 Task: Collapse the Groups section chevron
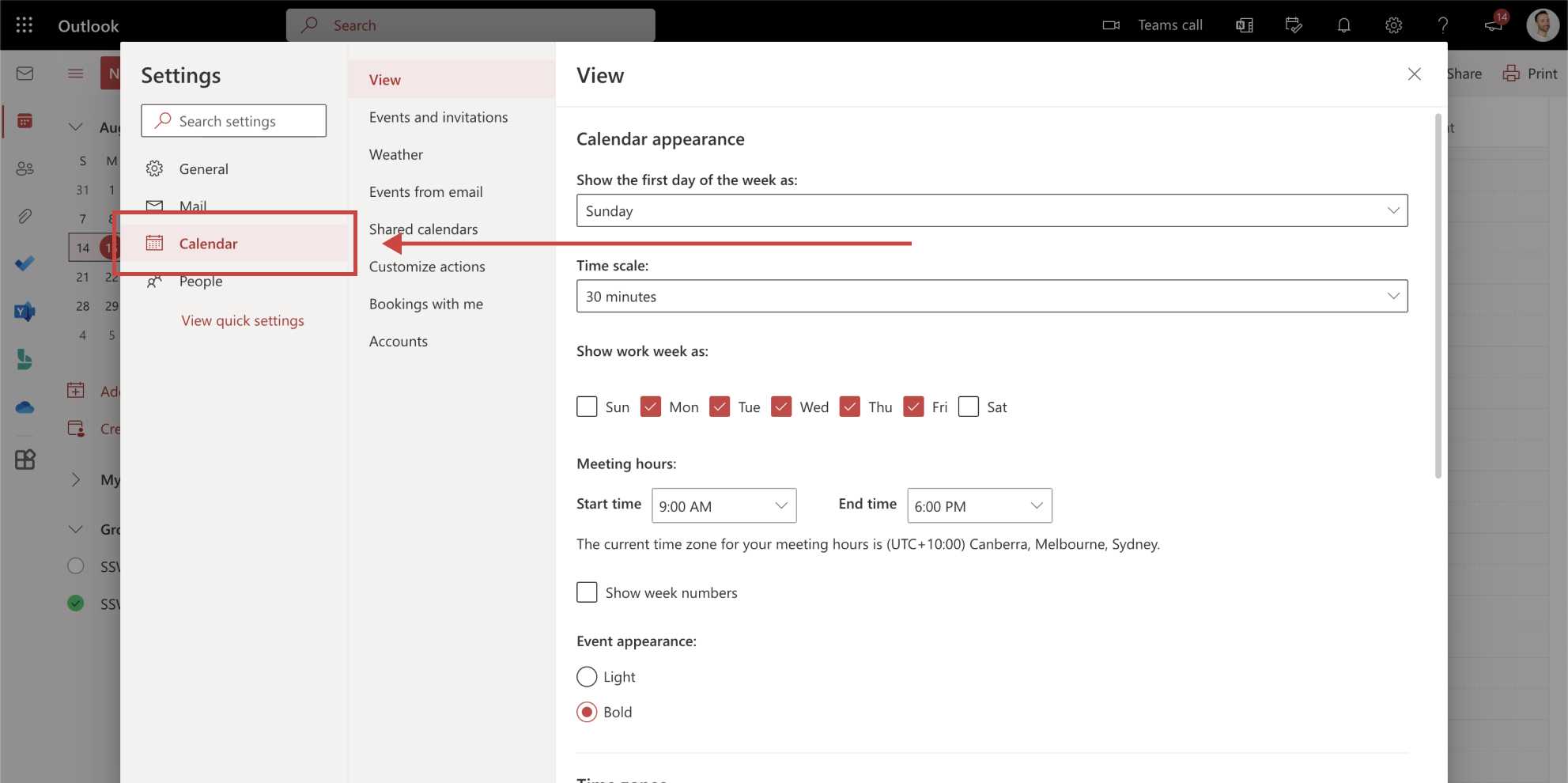(76, 529)
